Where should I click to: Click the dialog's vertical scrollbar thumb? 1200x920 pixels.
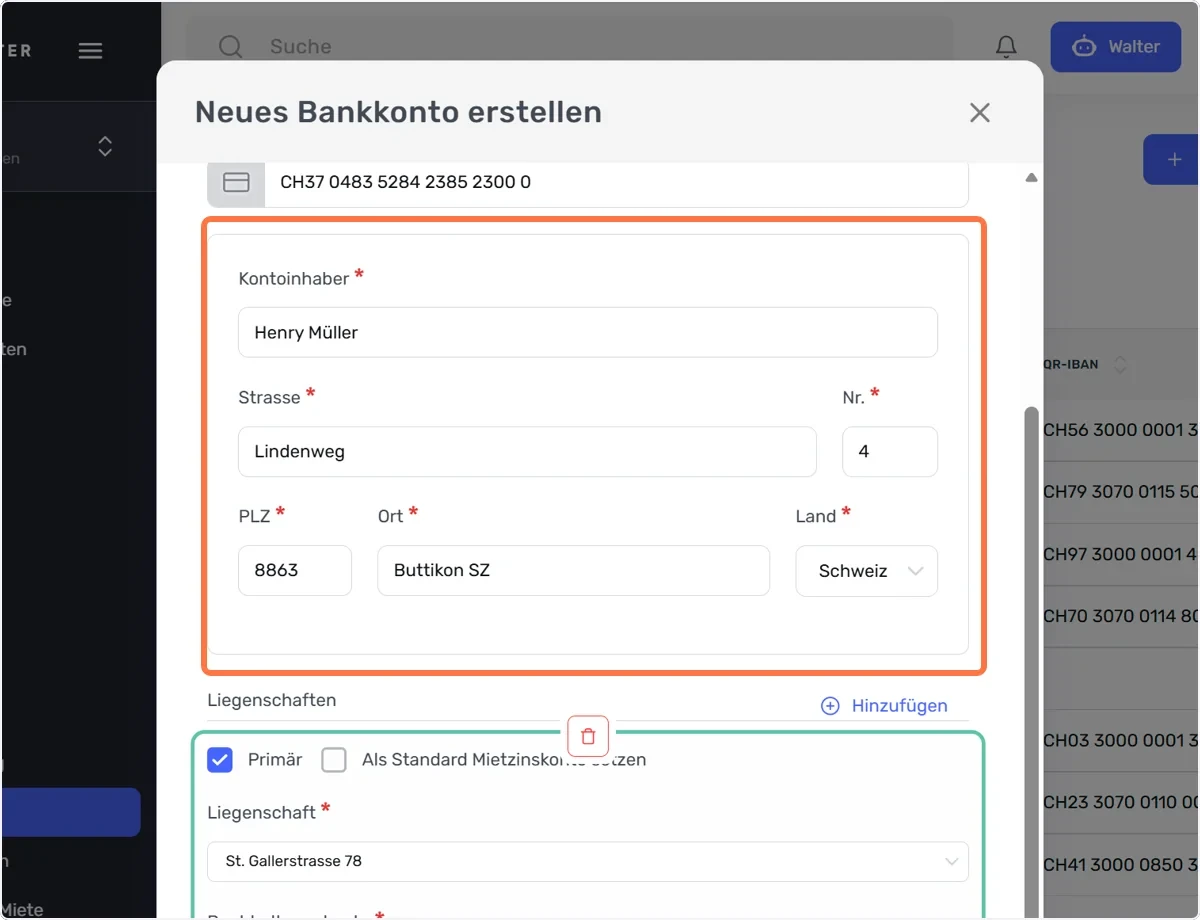(1031, 660)
